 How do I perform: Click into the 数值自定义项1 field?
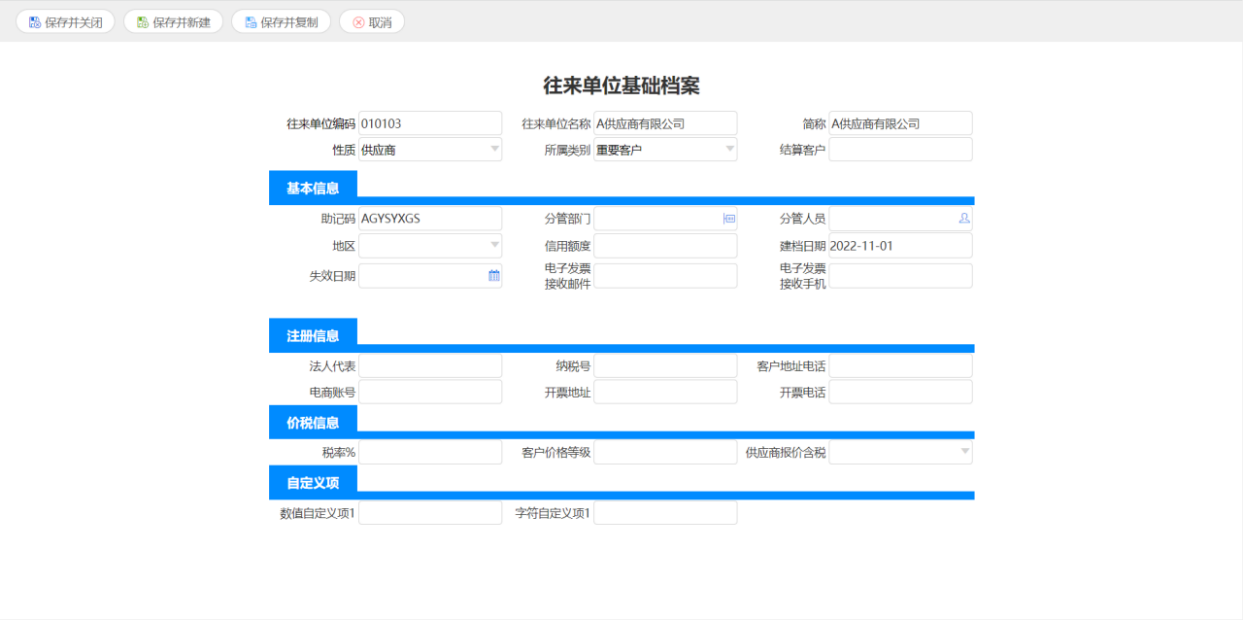tap(430, 513)
